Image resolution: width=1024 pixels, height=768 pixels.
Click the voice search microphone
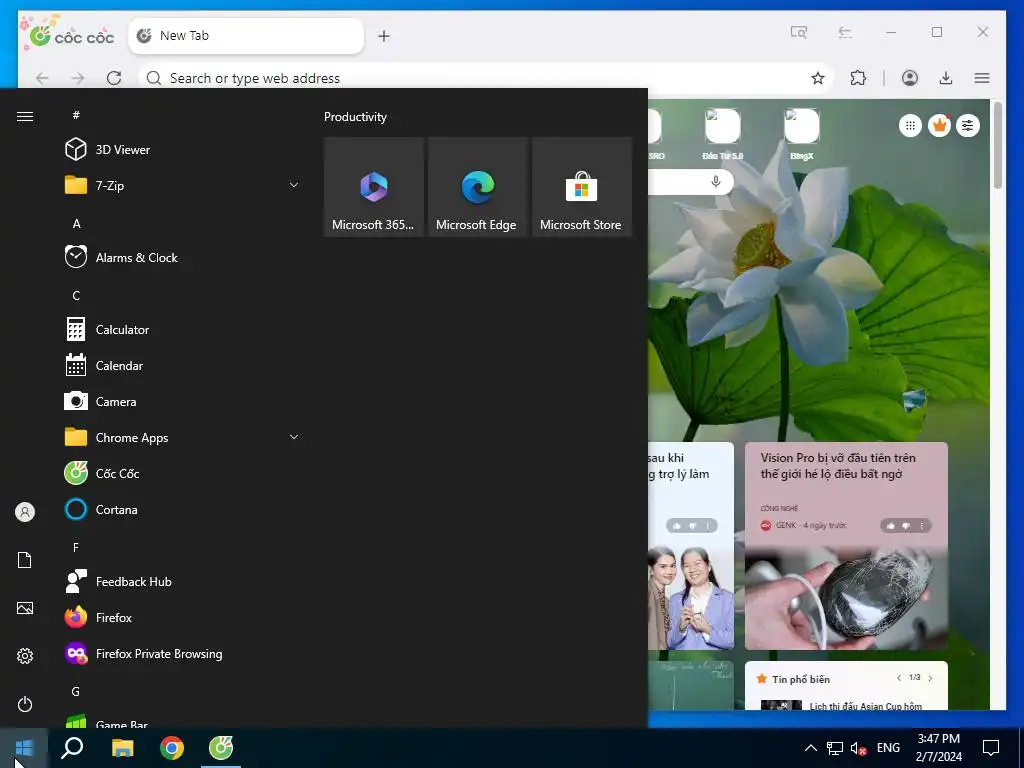716,182
